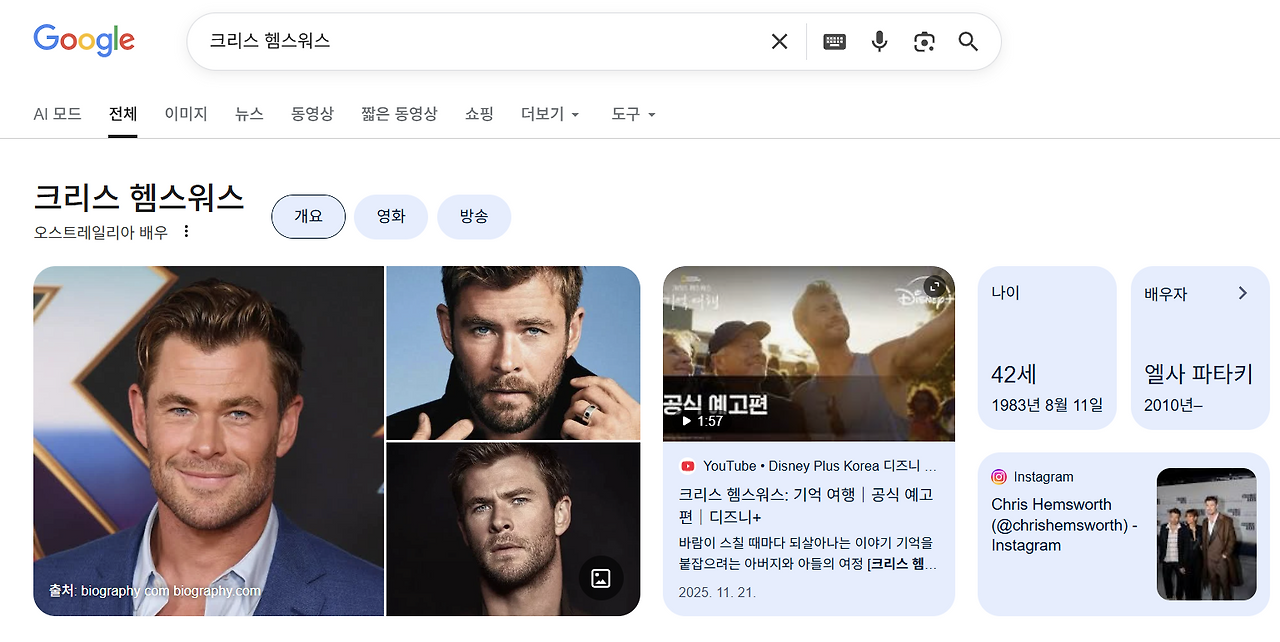Click the Google logo
The width and height of the screenshot is (1280, 642).
pos(84,40)
